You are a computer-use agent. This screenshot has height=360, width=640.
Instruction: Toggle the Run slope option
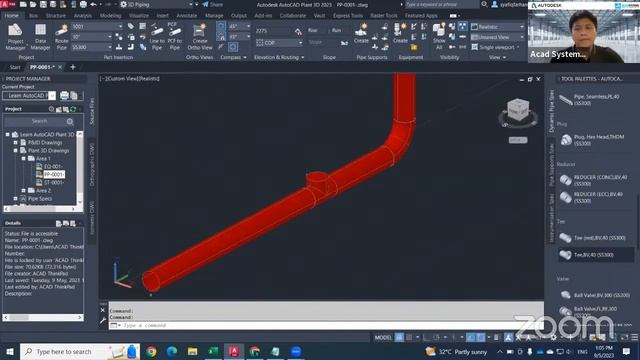(x=336, y=31)
